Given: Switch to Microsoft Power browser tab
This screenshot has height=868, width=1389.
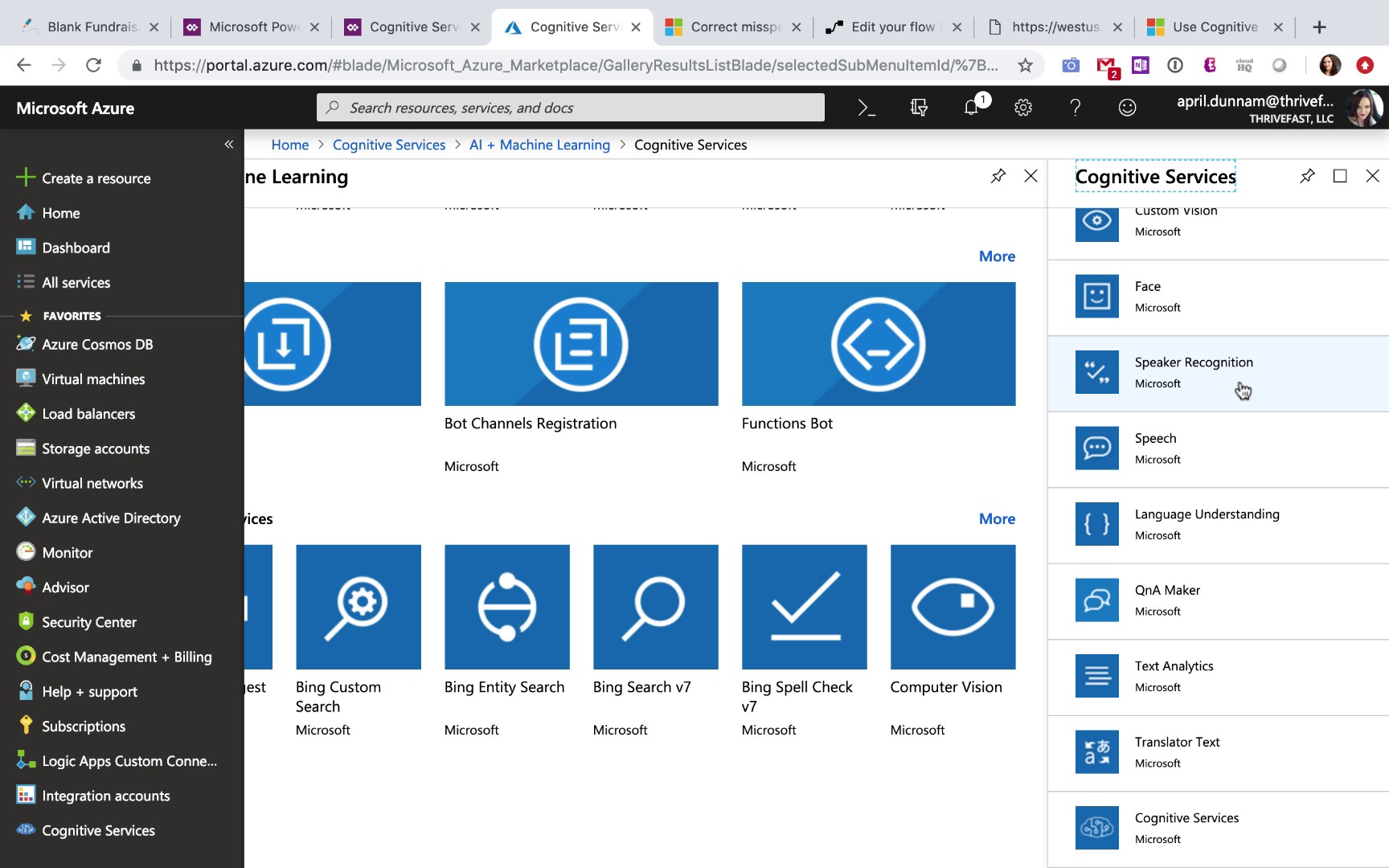Looking at the screenshot, I should (x=252, y=27).
